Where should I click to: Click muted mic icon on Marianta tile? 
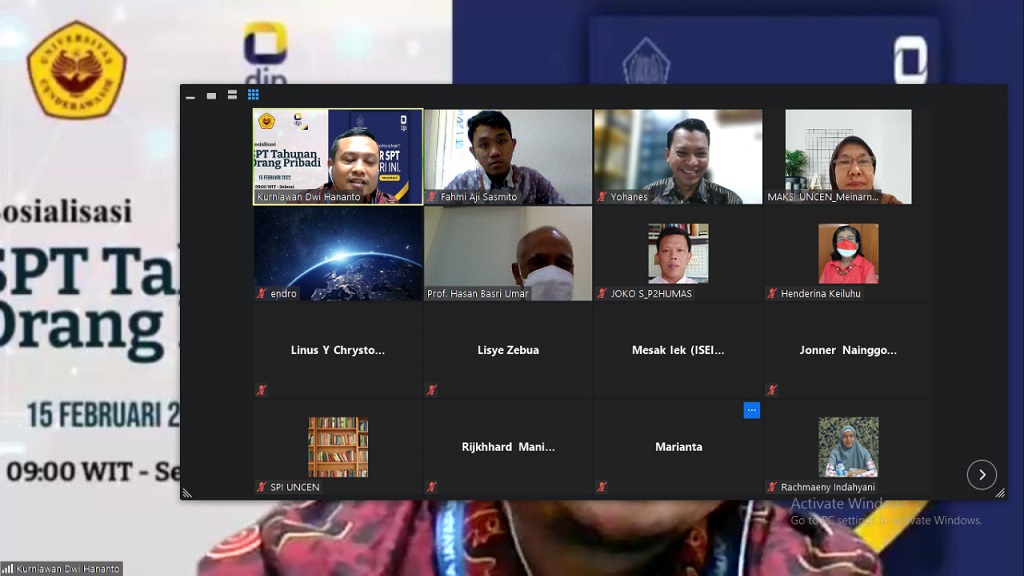click(x=602, y=487)
